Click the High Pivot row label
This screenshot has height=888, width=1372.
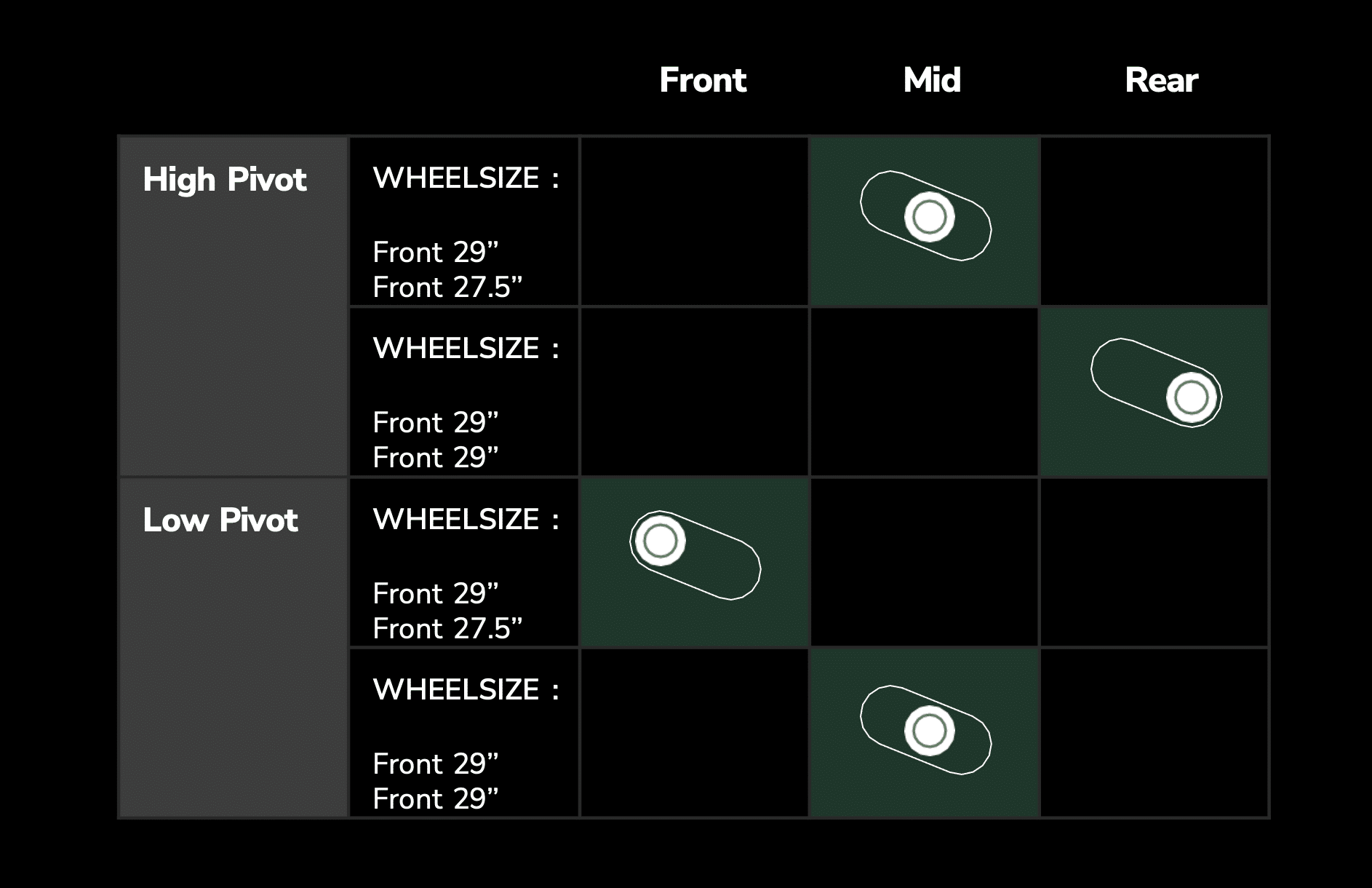[x=225, y=180]
